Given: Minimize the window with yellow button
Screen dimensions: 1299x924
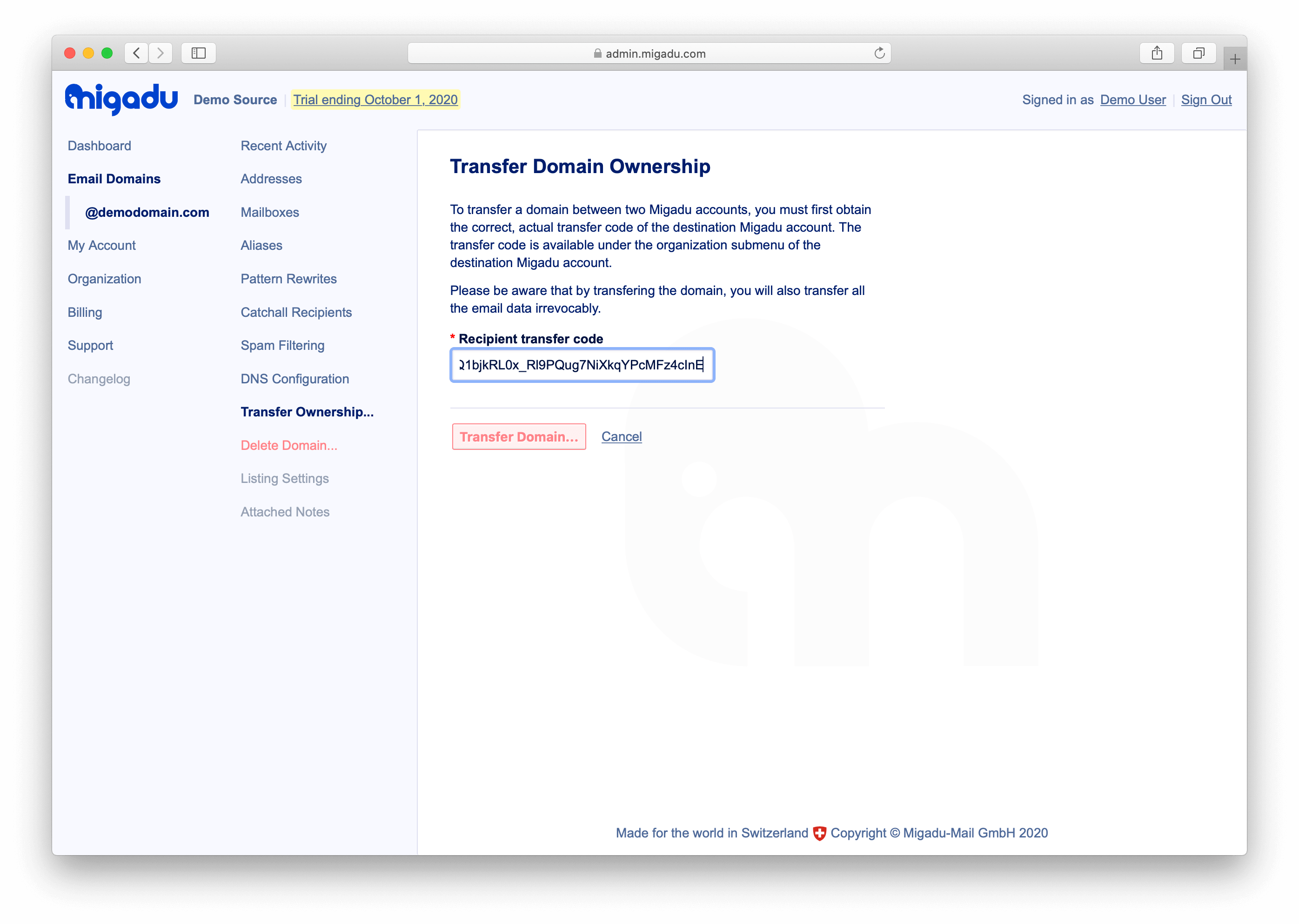Looking at the screenshot, I should click(88, 53).
